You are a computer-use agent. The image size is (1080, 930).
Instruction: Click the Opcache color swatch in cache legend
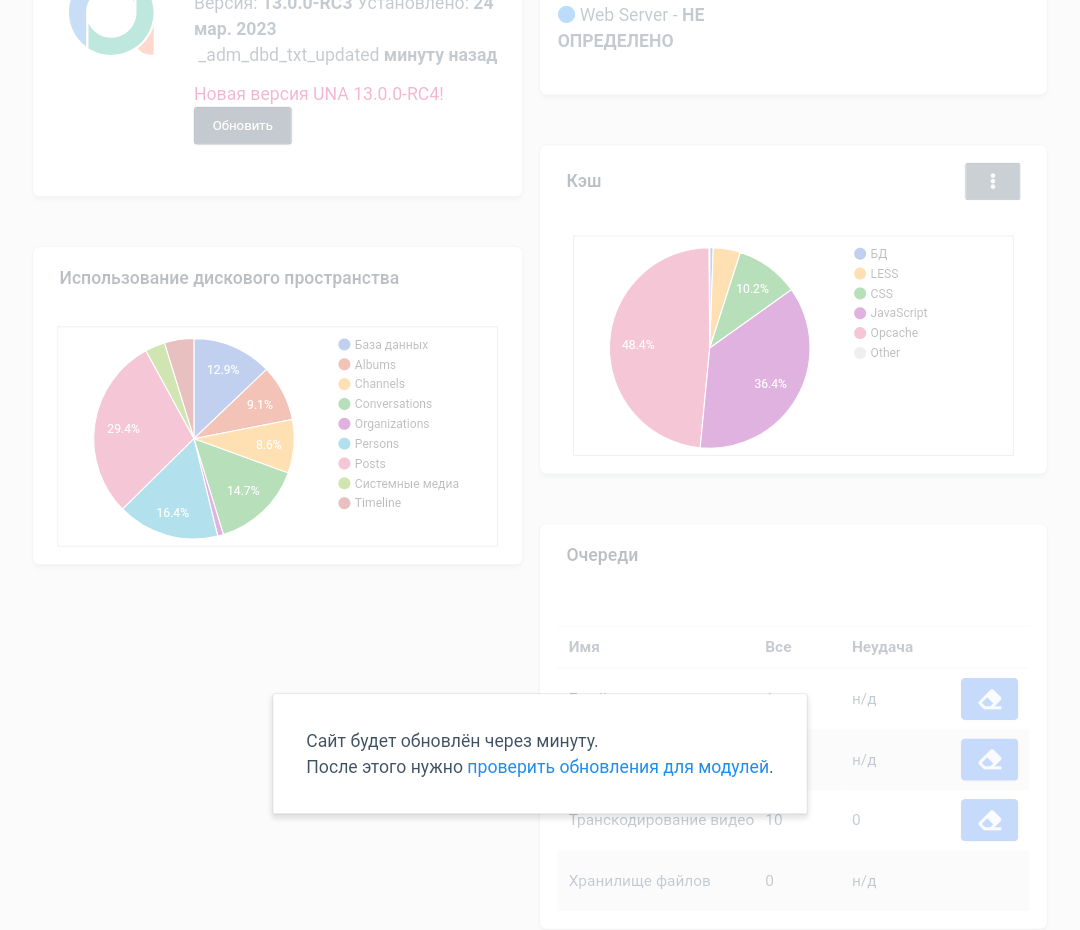[860, 333]
